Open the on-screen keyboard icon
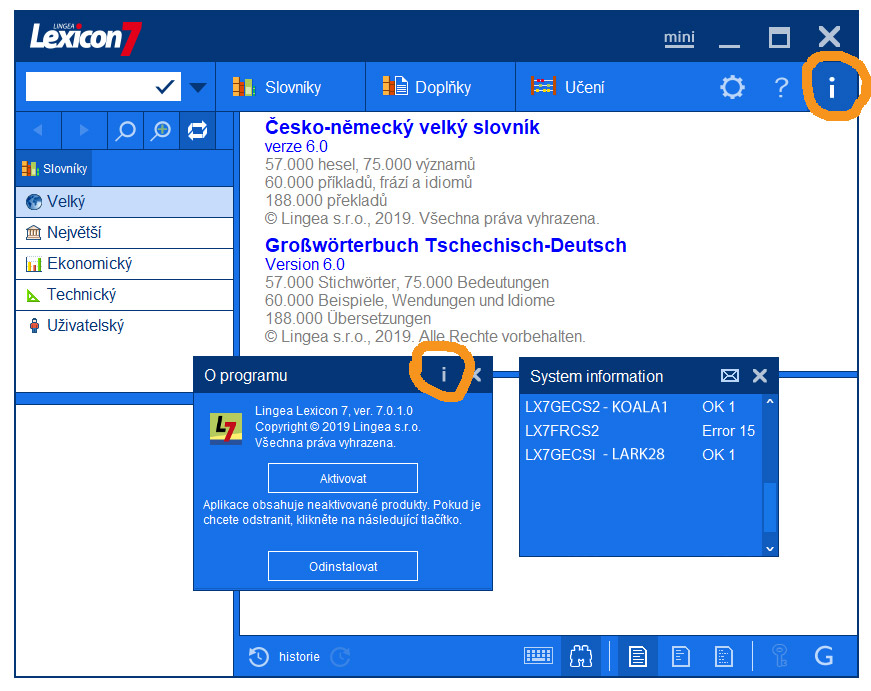Viewport: 871px width, 691px height. (538, 656)
